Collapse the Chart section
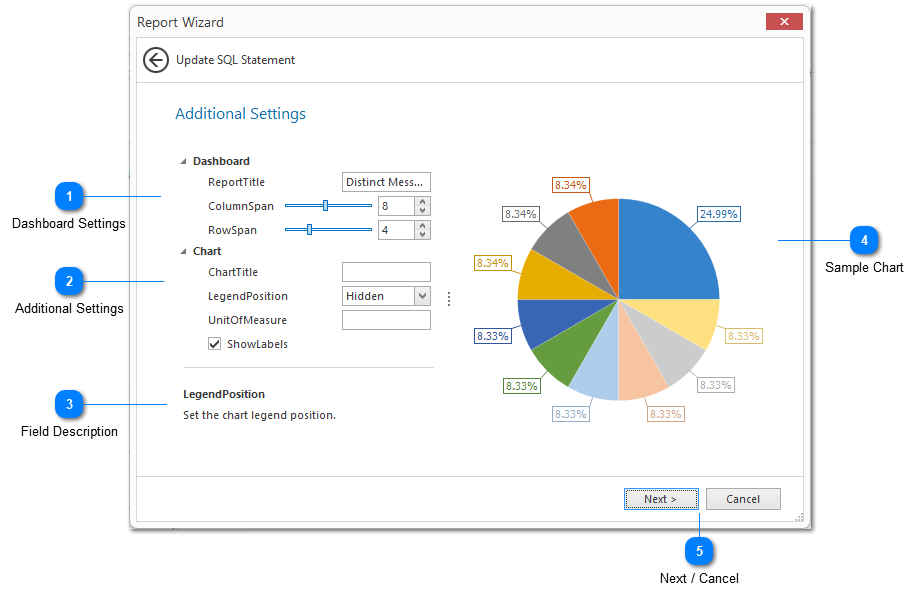This screenshot has height=602, width=920. pos(183,251)
